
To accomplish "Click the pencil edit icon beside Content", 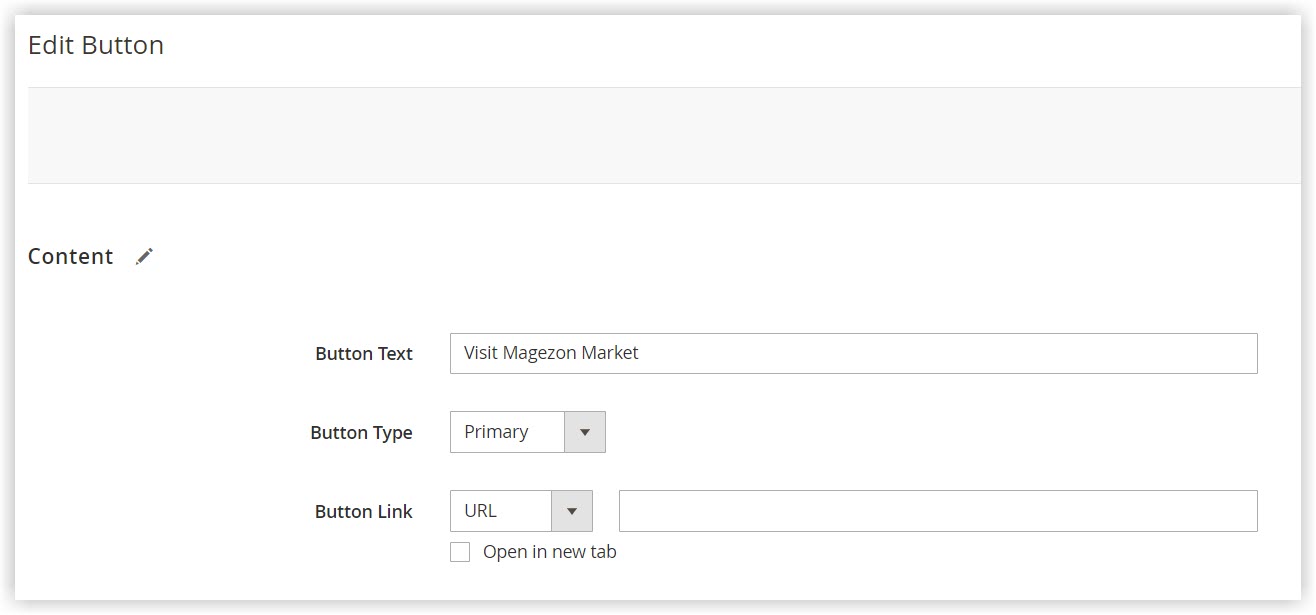I will tap(145, 256).
